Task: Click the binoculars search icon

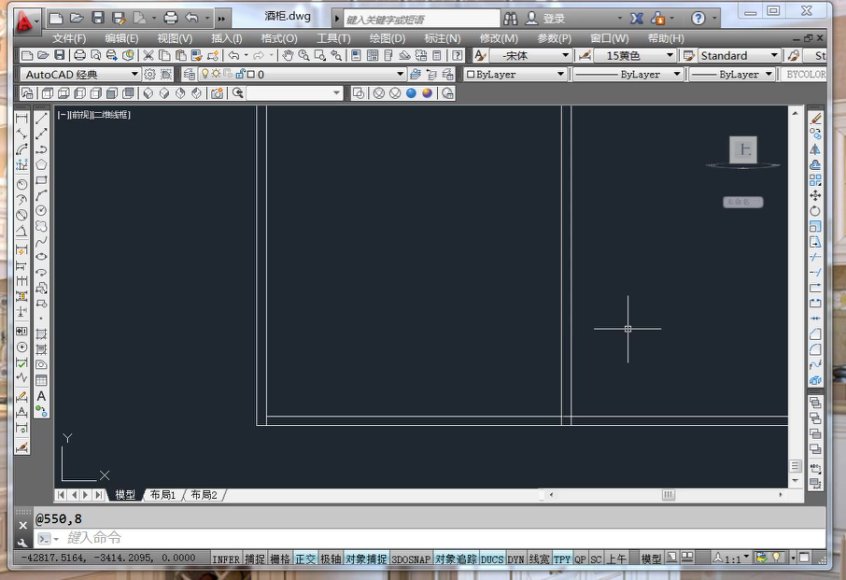Action: click(x=510, y=19)
